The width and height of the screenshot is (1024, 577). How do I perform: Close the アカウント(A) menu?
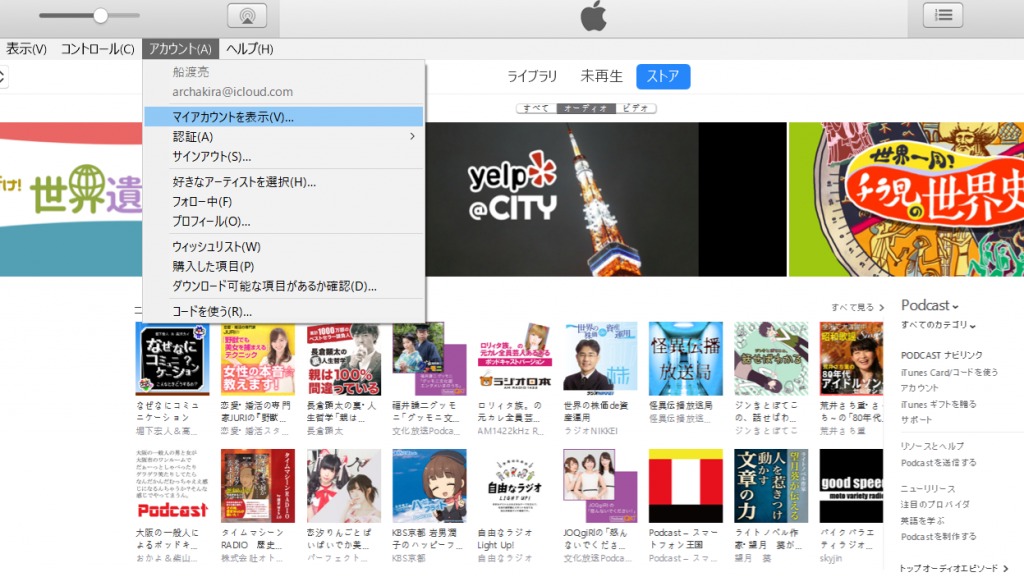tap(180, 49)
